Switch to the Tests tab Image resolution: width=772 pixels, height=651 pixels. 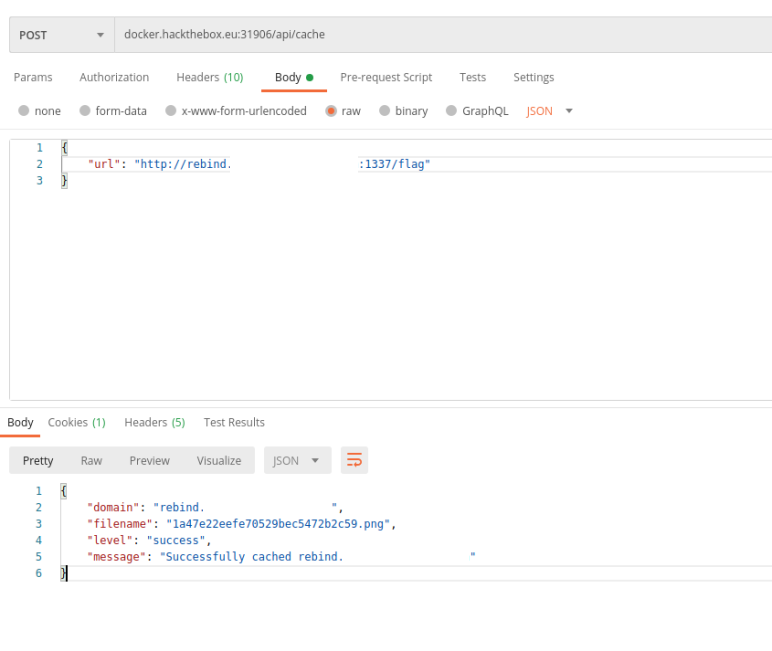472,78
